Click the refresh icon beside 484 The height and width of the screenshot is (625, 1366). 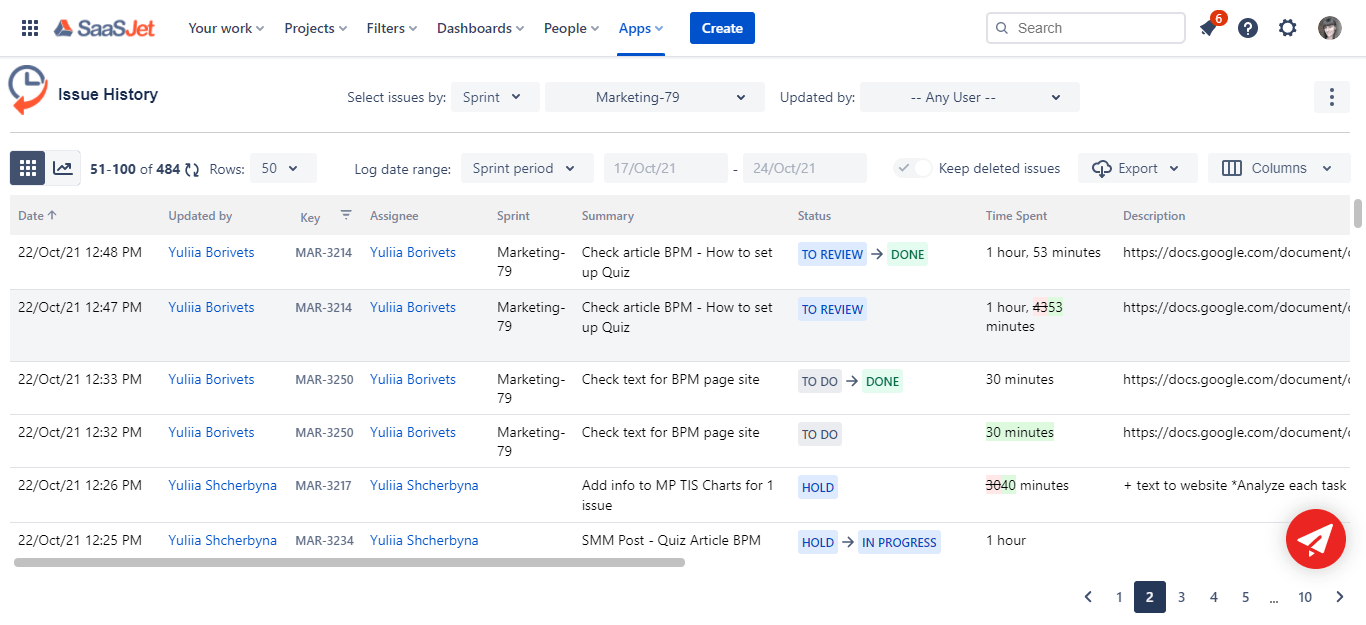pyautogui.click(x=192, y=170)
